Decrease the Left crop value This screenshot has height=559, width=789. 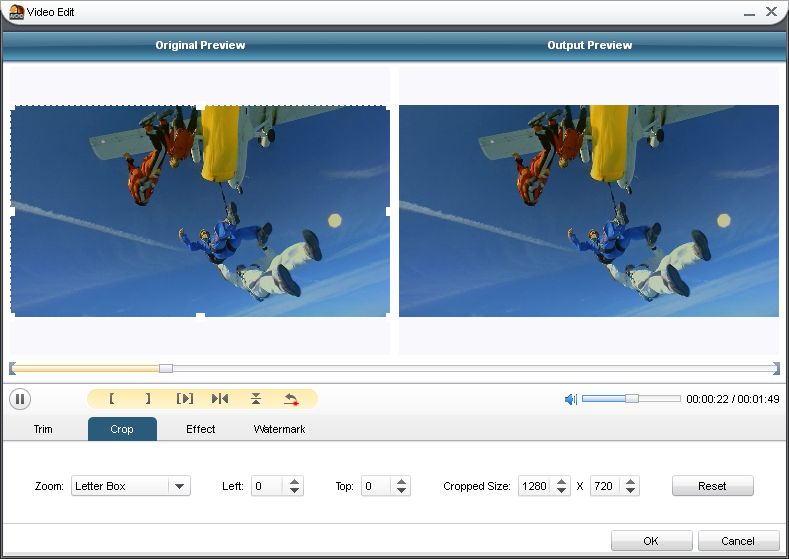294,491
